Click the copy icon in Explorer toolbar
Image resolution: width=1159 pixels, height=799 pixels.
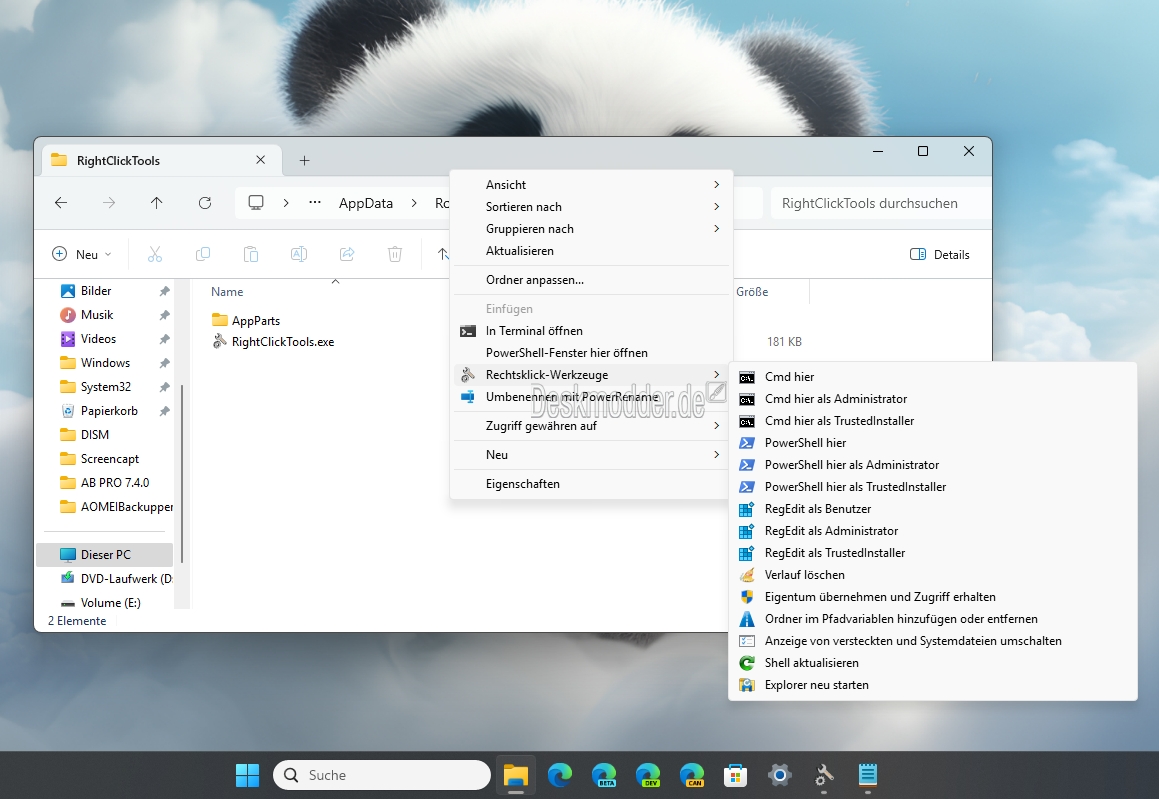(203, 254)
